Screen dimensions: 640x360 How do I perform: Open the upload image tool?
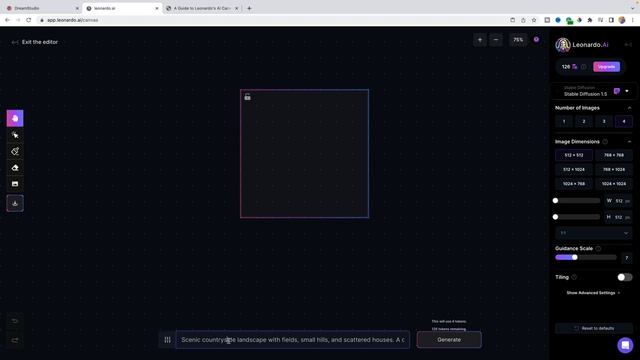tap(15, 184)
